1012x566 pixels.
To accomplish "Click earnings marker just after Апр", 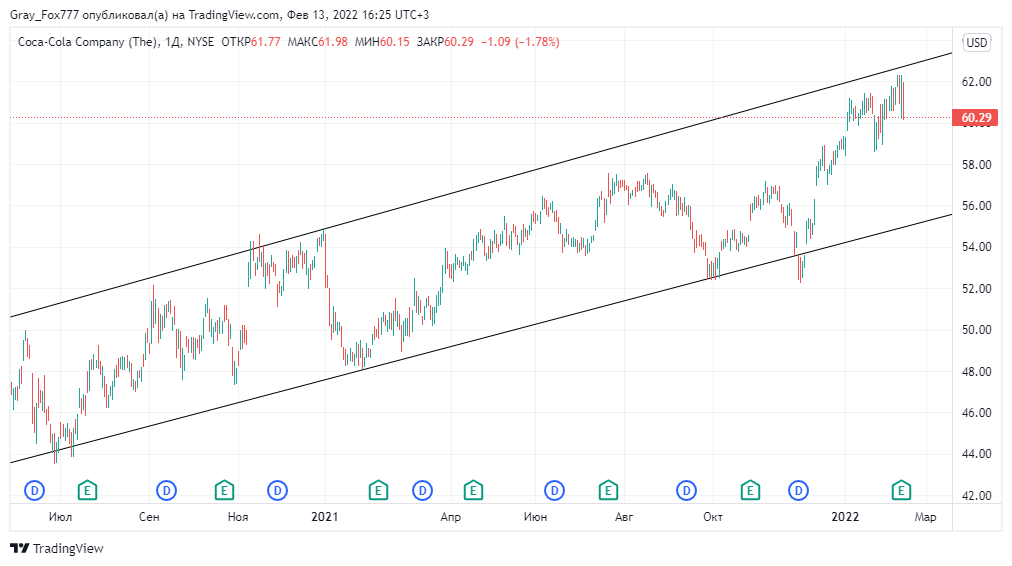I will (473, 491).
